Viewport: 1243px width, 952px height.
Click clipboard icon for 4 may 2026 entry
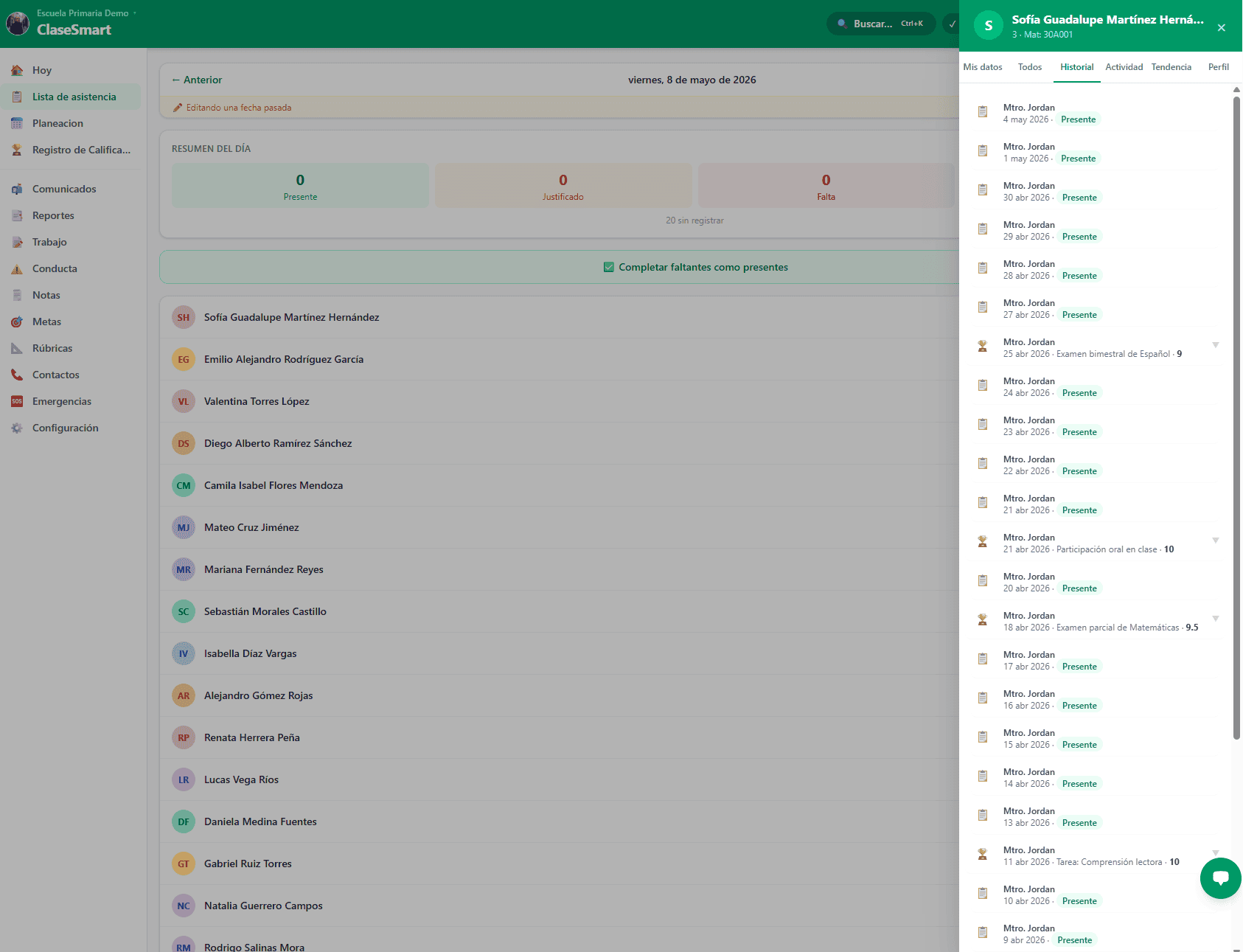click(x=982, y=111)
